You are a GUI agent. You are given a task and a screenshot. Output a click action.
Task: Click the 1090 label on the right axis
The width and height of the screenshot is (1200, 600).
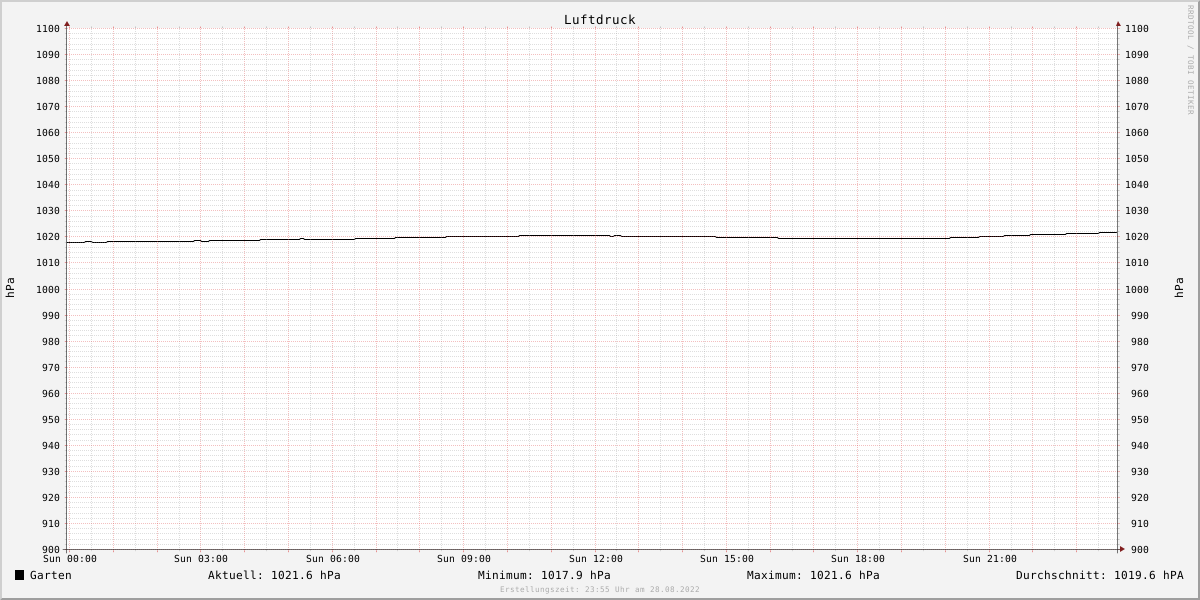[1137, 55]
